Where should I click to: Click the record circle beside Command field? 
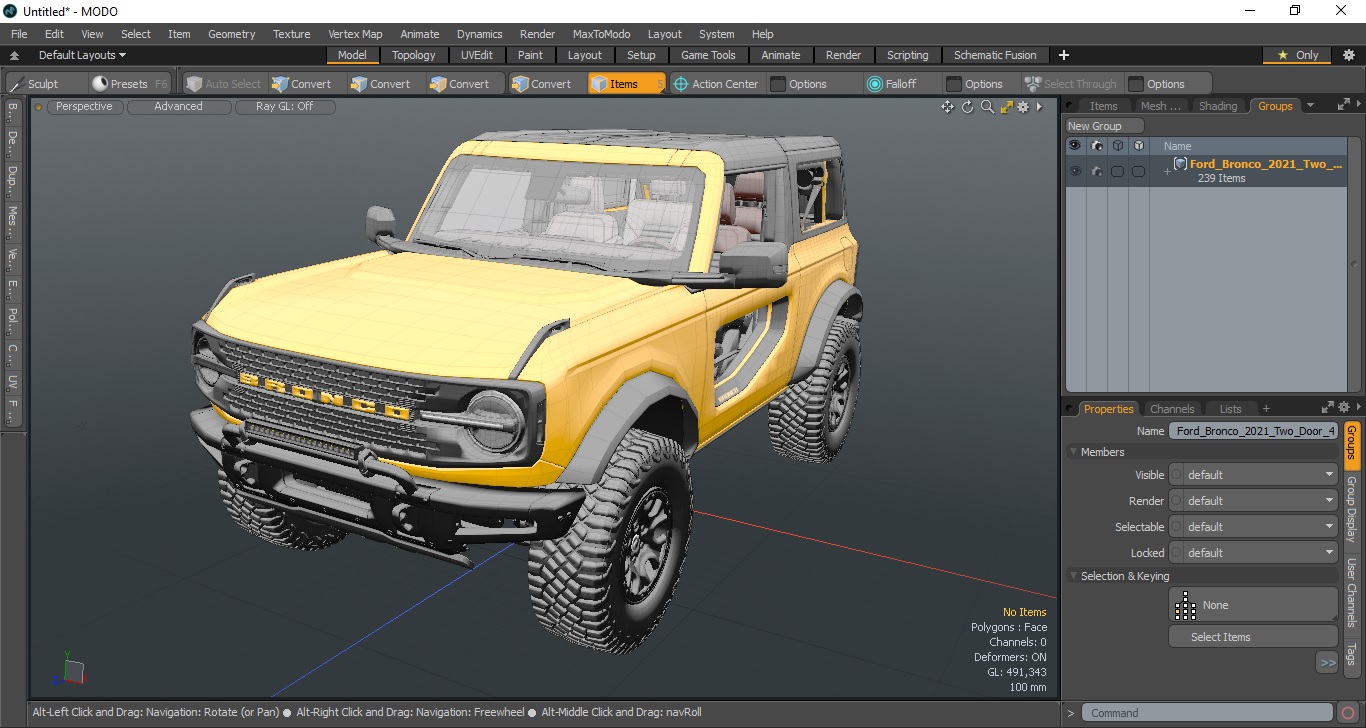click(1348, 713)
